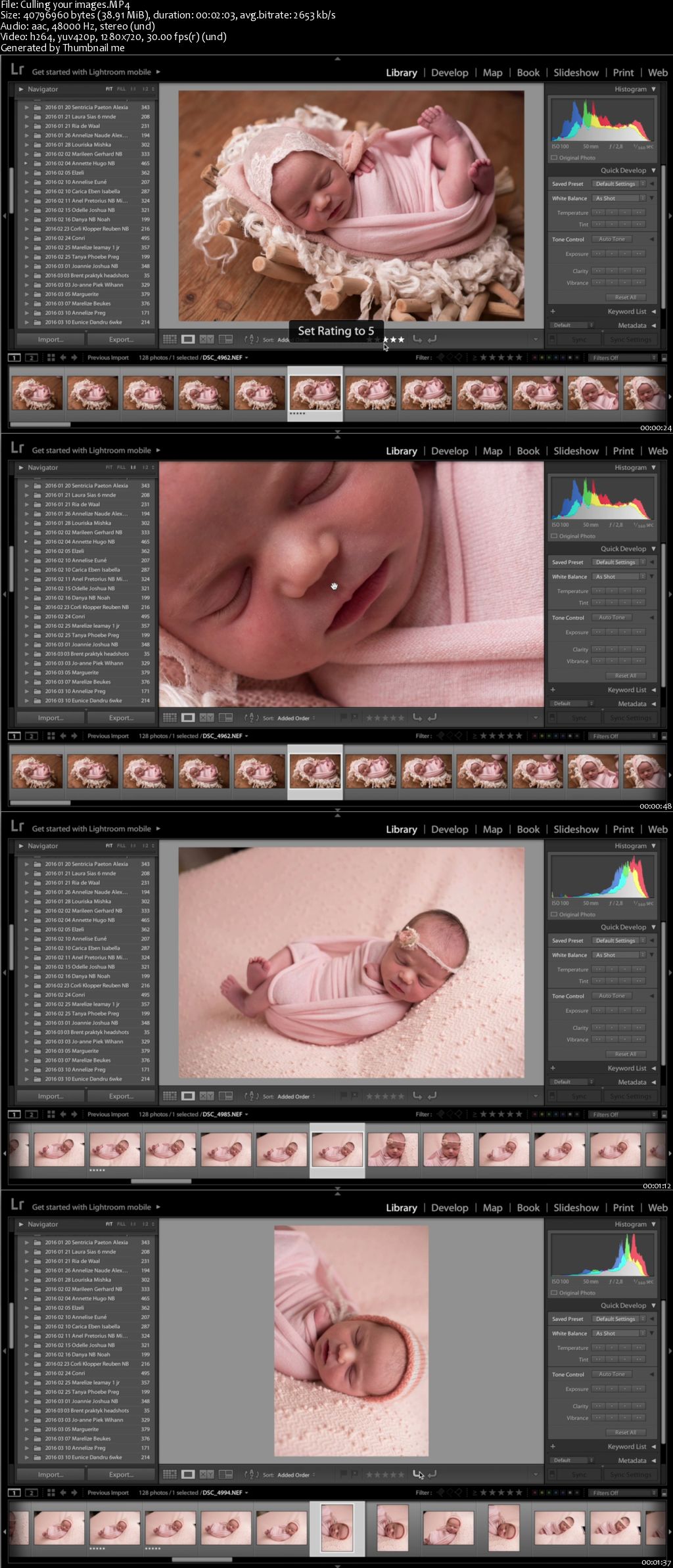The image size is (673, 1568).
Task: Flag photo as pick in the 00:00:48 toolbar
Action: point(342,718)
